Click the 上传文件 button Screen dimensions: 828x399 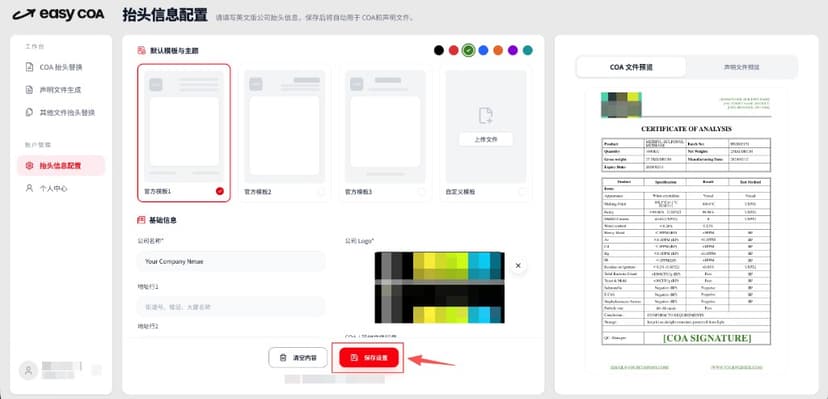485,140
